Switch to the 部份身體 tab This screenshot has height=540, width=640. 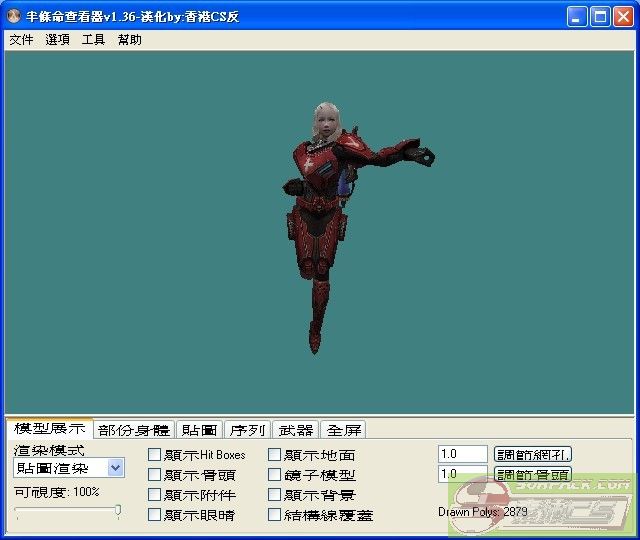(134, 430)
